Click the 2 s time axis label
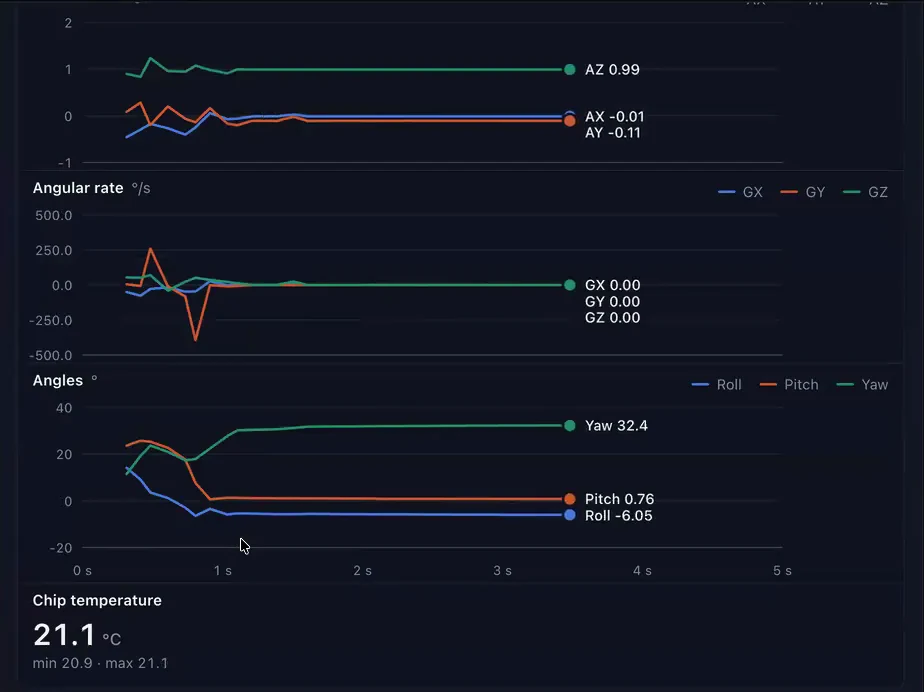 click(362, 571)
